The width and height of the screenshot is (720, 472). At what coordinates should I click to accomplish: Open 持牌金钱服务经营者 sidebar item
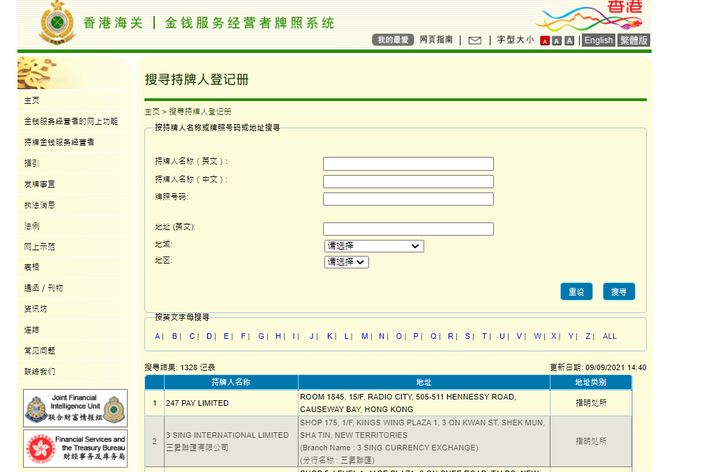point(59,142)
